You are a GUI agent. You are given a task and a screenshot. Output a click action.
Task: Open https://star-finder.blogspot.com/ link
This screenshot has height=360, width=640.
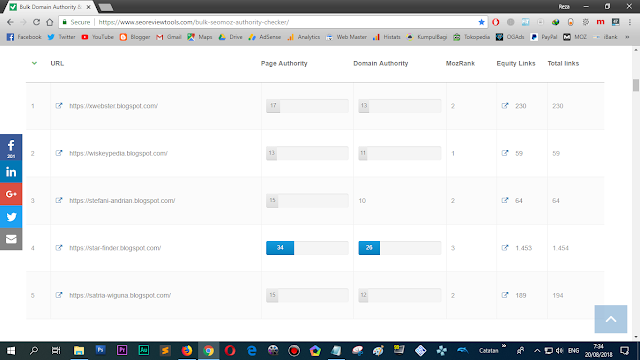pyautogui.click(x=115, y=248)
